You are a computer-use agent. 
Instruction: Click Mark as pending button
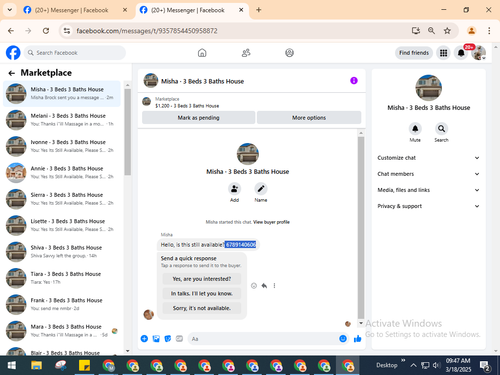[198, 118]
